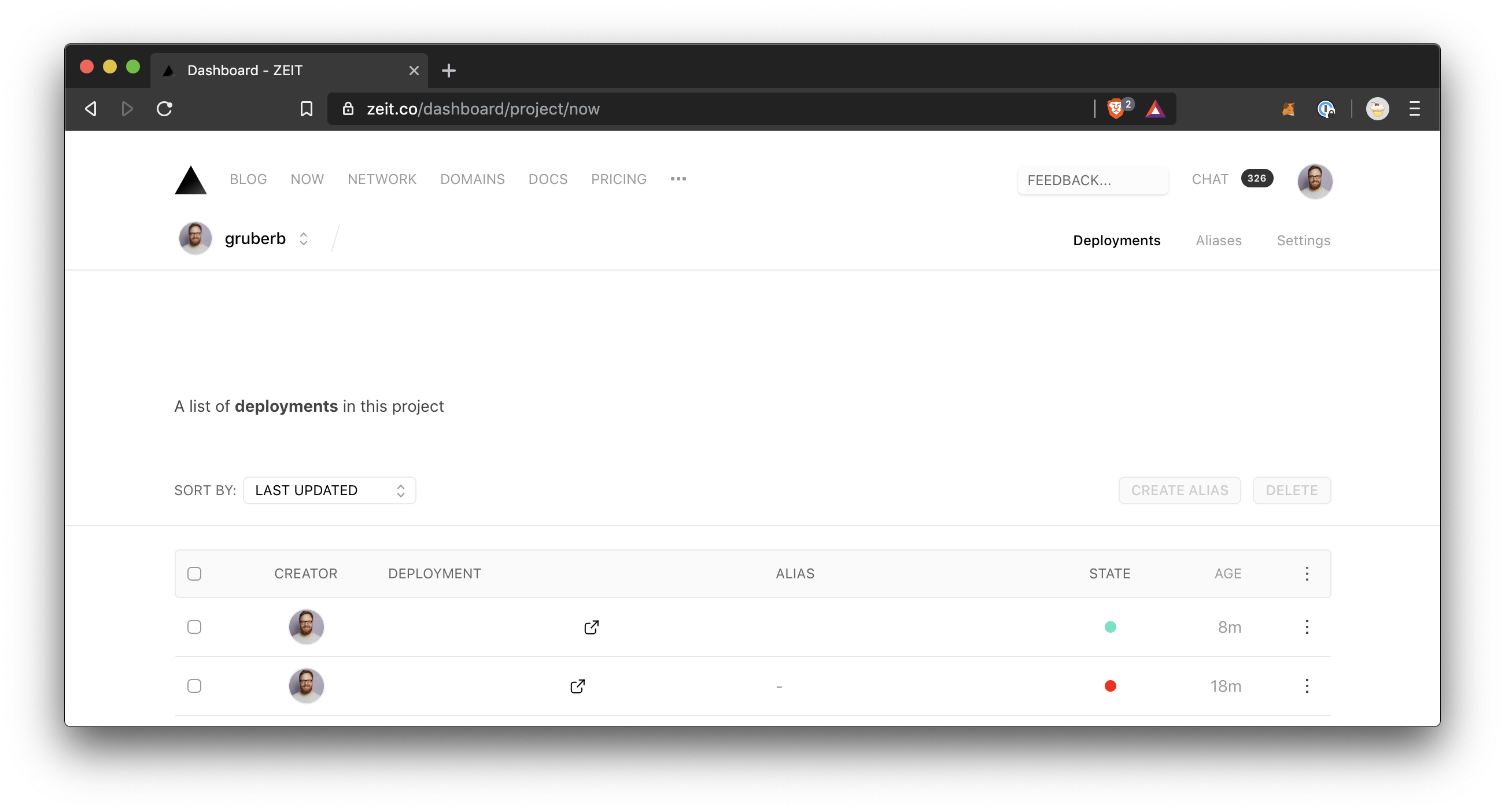Open the MetaMask fox extension

(x=1288, y=109)
